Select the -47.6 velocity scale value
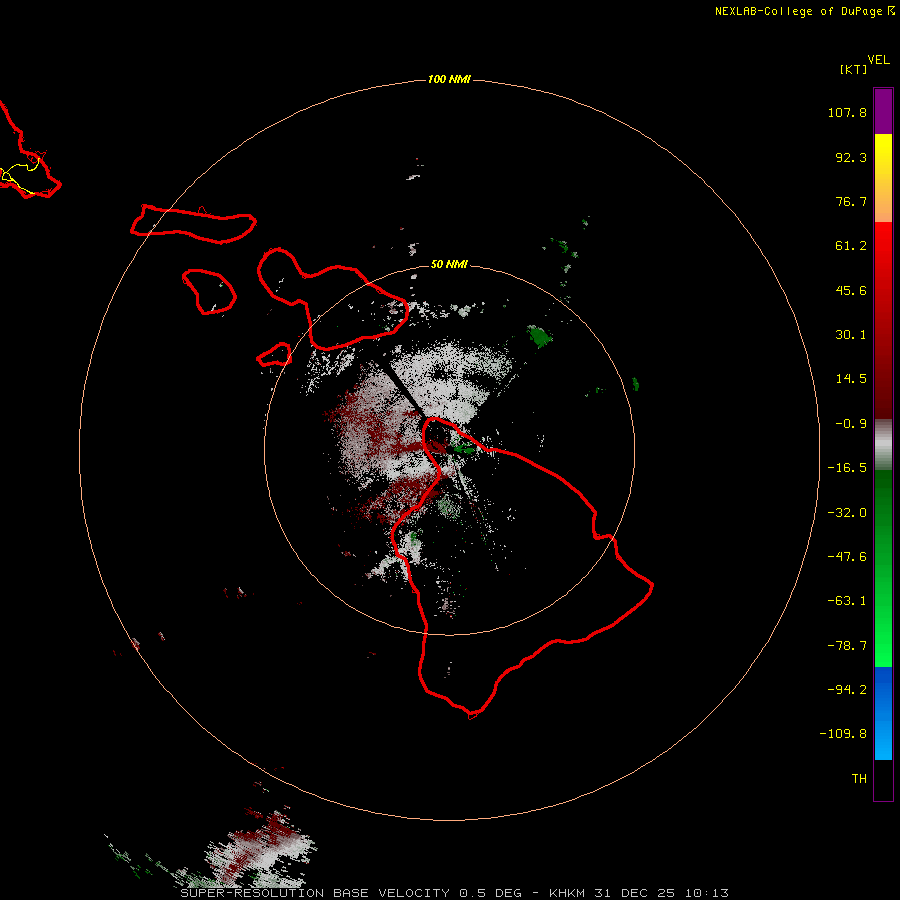Image resolution: width=900 pixels, height=900 pixels. click(847, 557)
